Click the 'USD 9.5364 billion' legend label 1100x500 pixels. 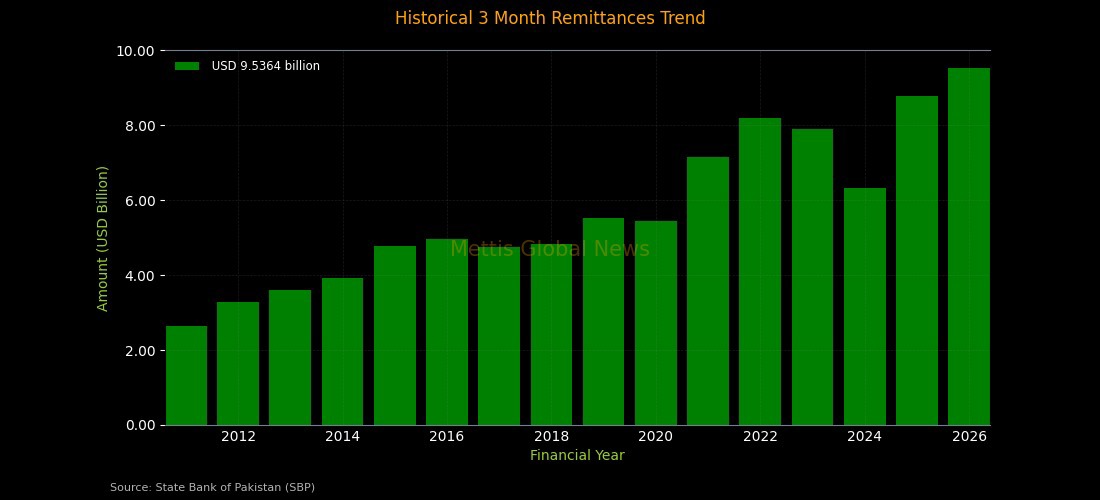[x=265, y=66]
